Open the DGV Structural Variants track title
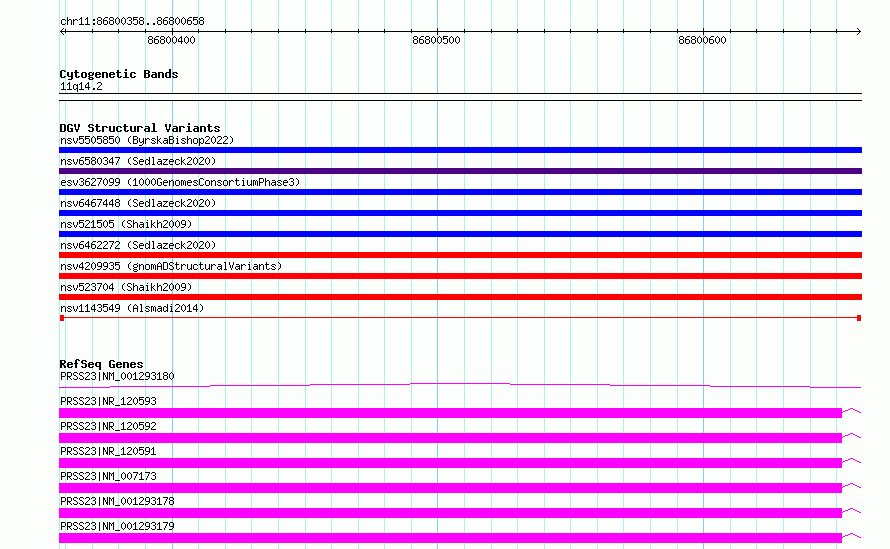This screenshot has height=549, width=890. [140, 128]
